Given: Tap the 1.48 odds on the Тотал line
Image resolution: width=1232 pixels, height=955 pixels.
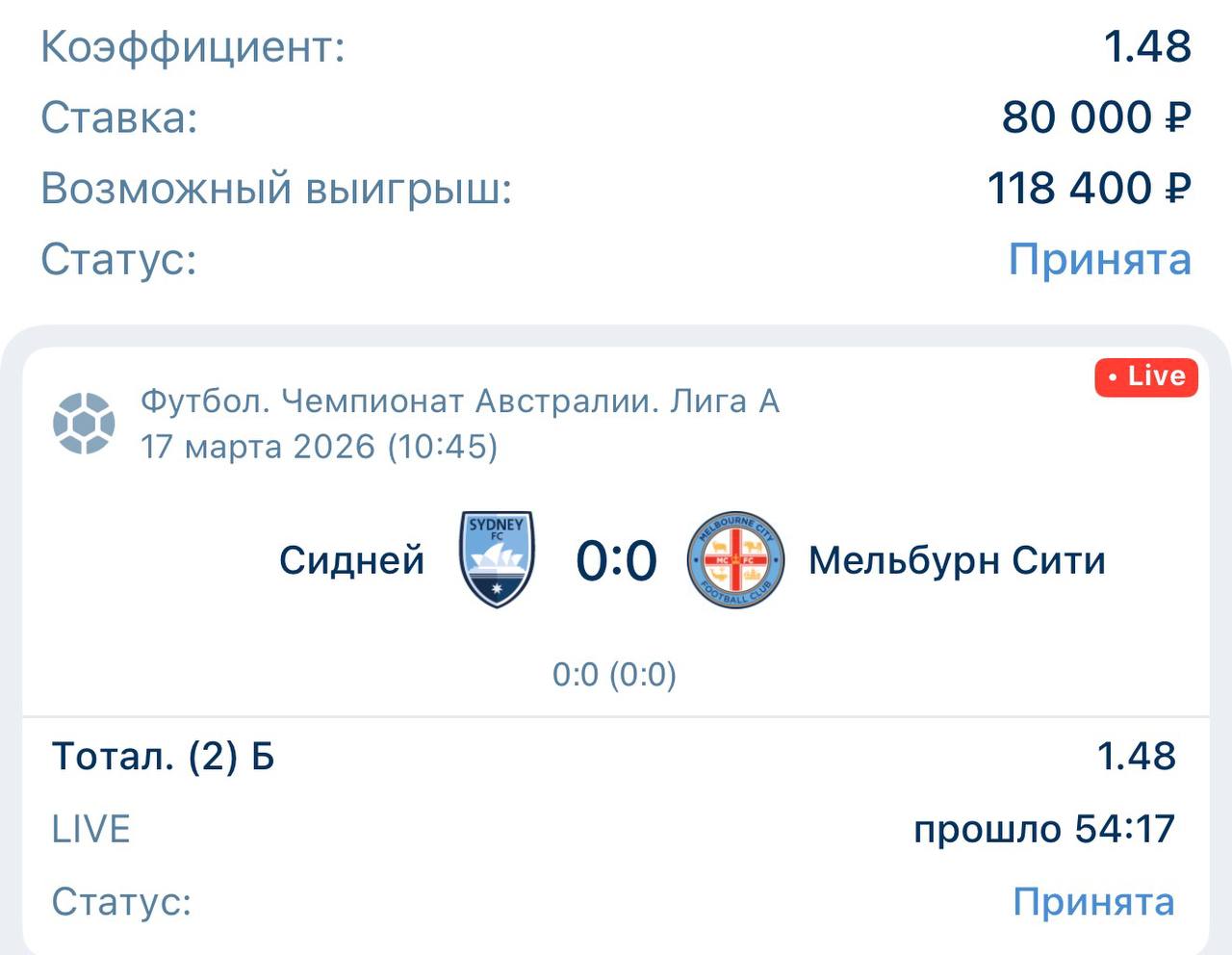Looking at the screenshot, I should pos(1137,757).
